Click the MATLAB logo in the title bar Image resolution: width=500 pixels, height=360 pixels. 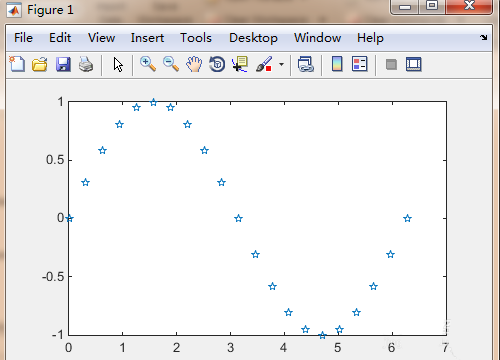click(14, 10)
